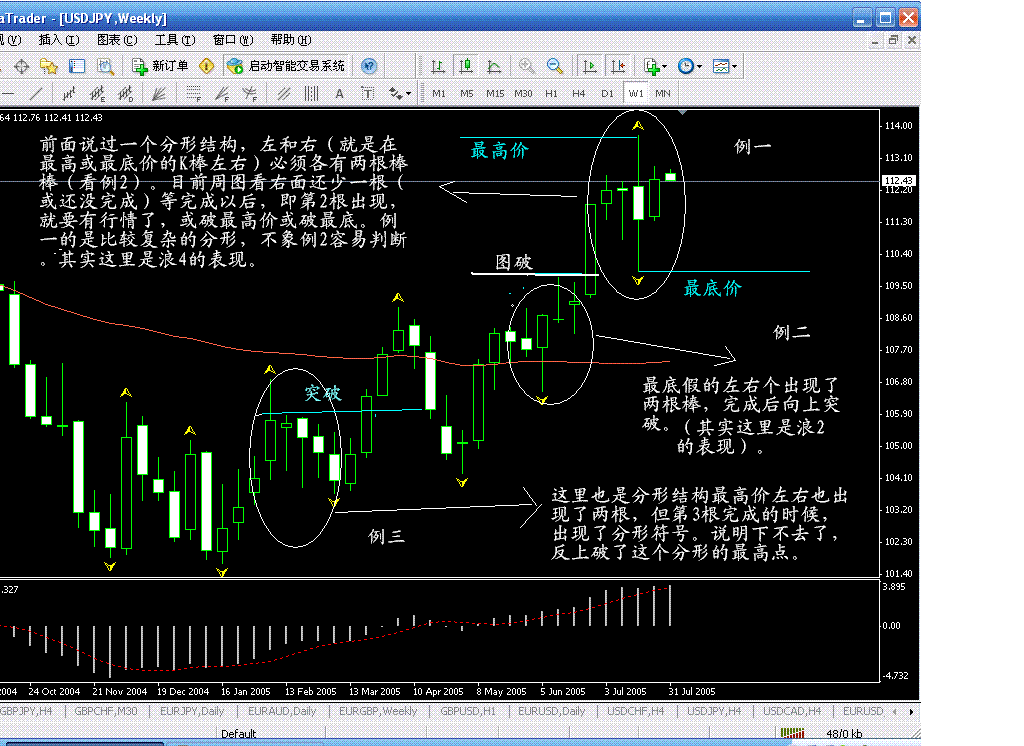Switch to EURAUD,Daily chart tab
1024x746 pixels.
(282, 711)
